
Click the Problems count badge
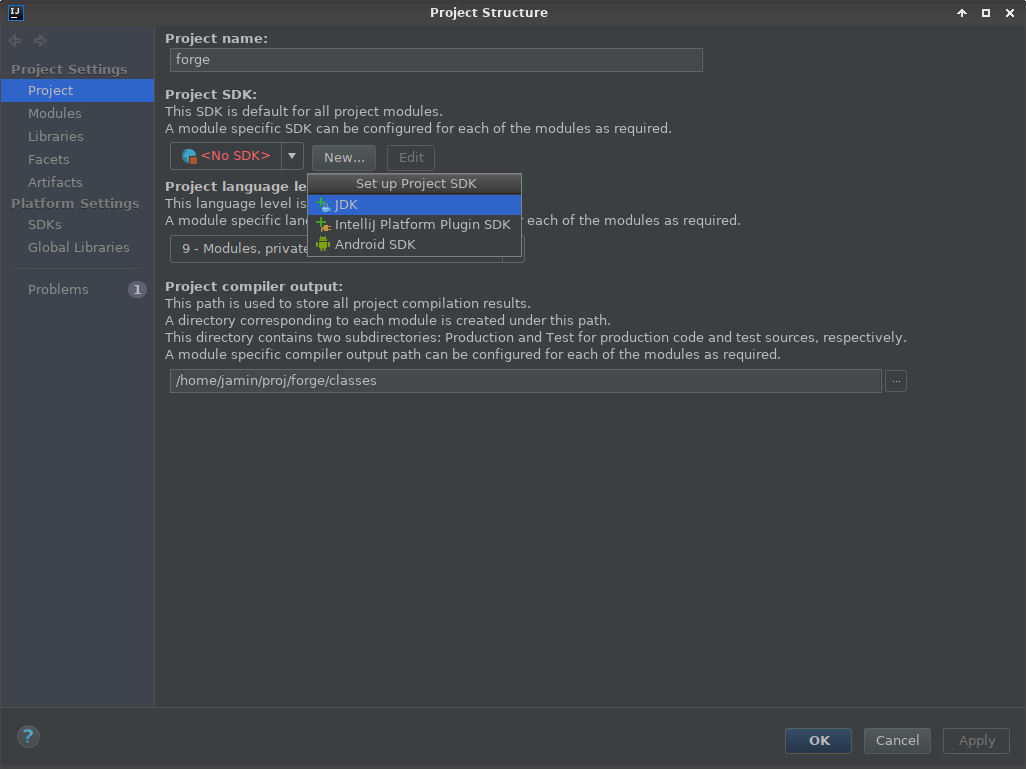(137, 289)
